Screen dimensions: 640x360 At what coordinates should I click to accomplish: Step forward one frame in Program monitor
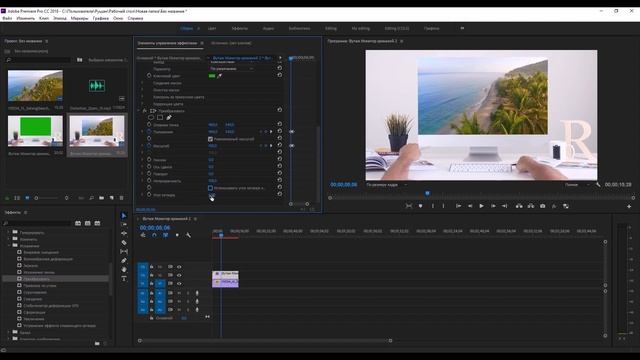[493, 206]
